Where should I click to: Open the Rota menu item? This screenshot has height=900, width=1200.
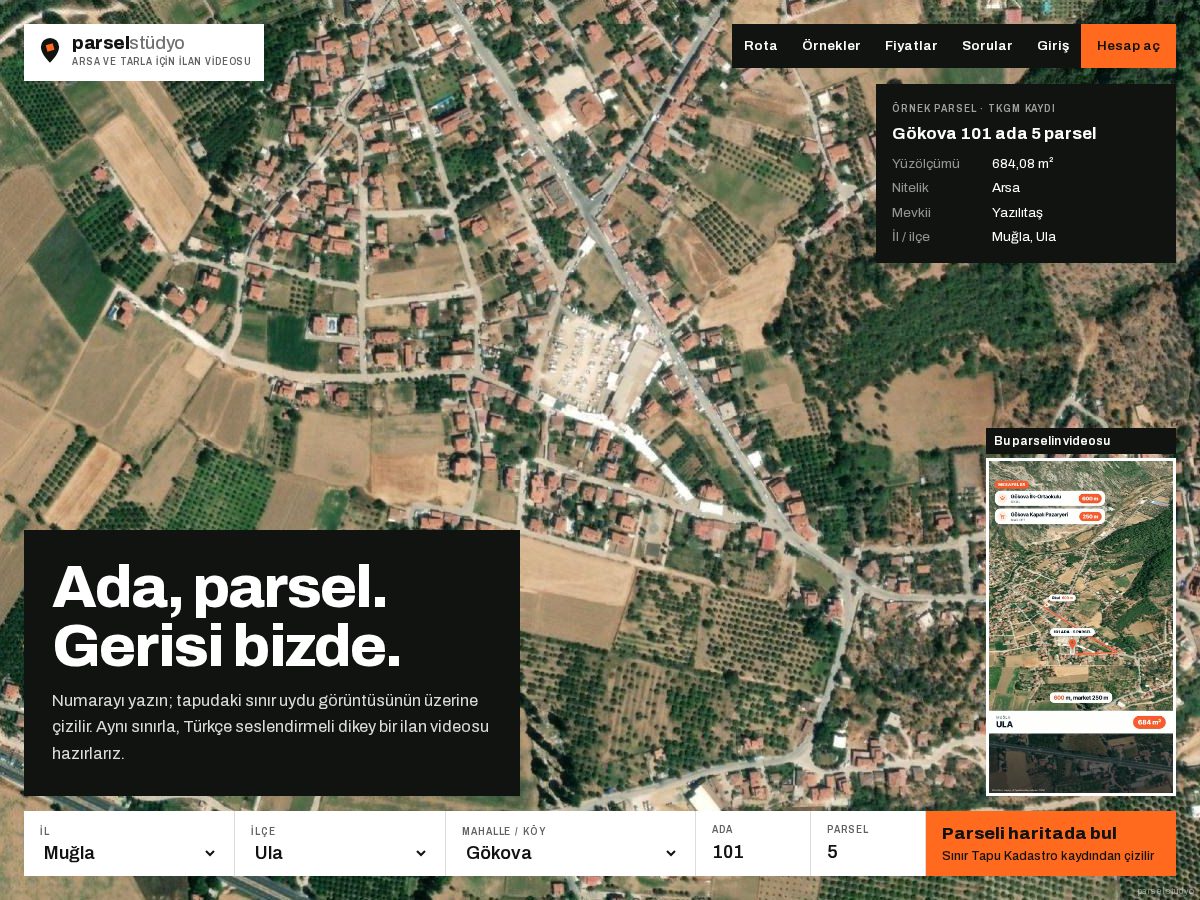[760, 46]
